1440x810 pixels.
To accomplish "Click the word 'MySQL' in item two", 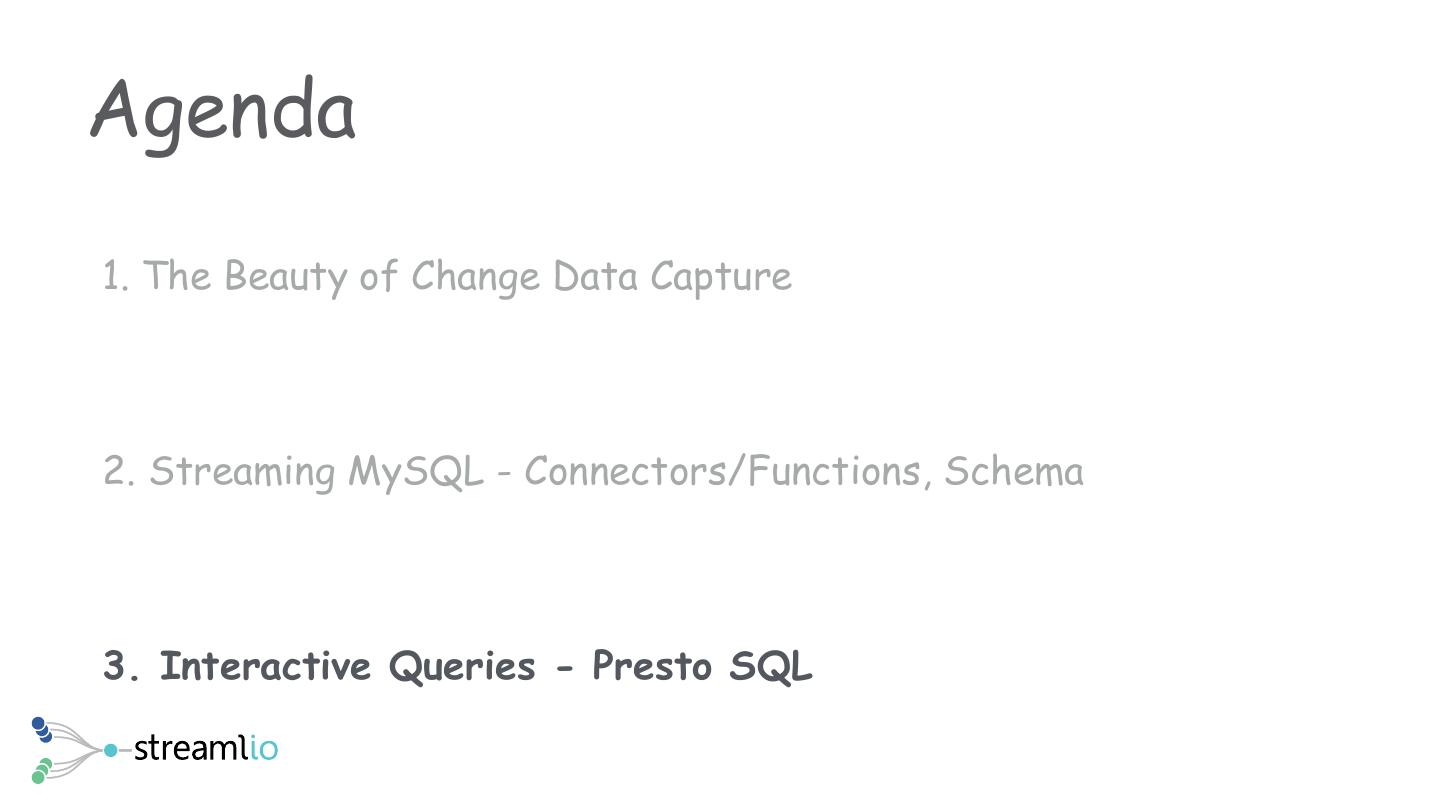I will [415, 471].
